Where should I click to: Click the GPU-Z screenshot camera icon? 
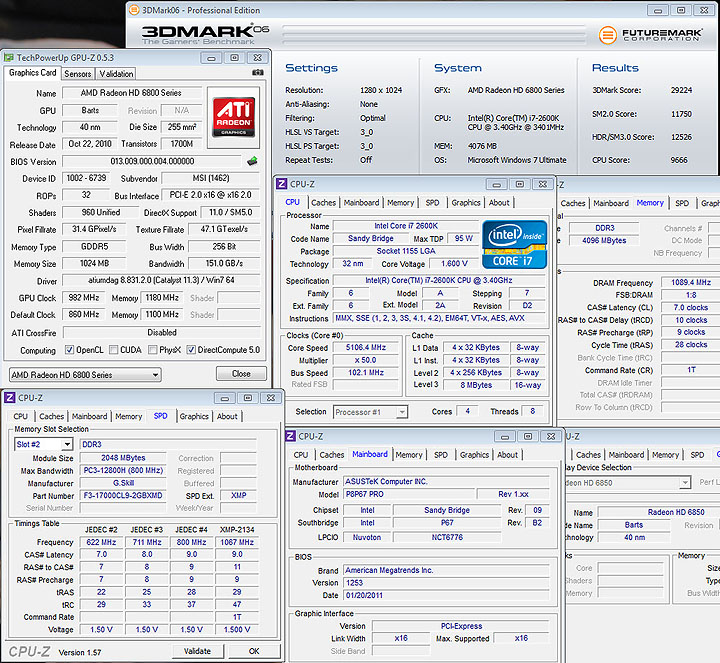[x=258, y=73]
